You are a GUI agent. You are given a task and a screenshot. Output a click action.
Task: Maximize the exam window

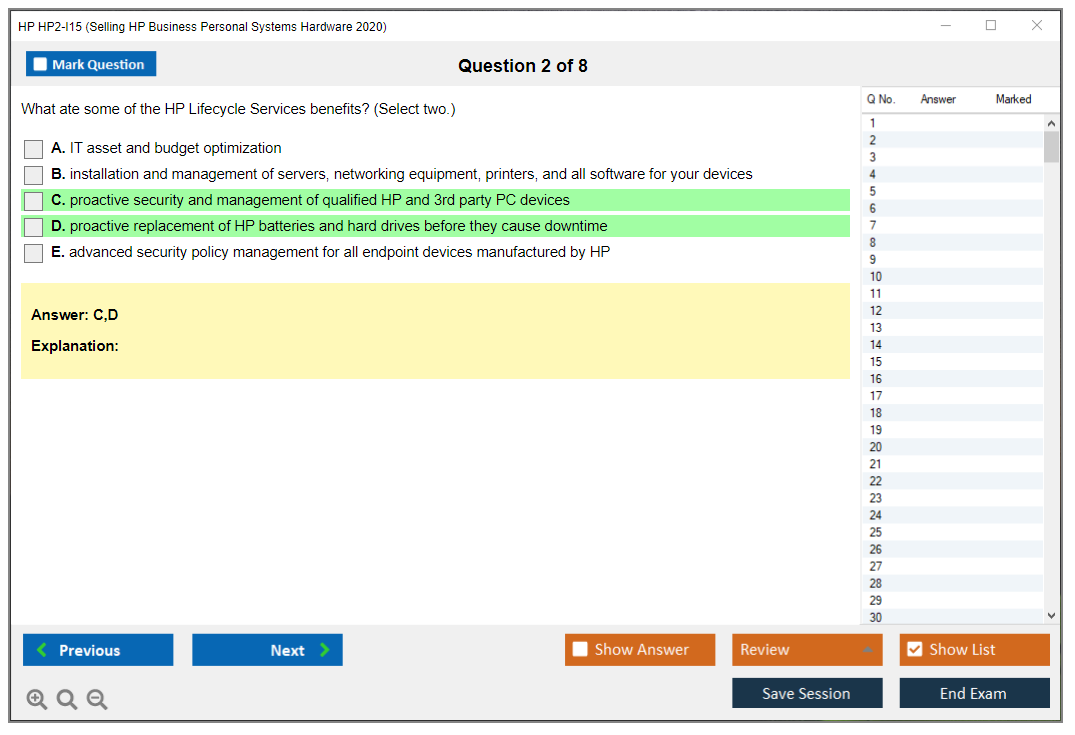point(991,26)
